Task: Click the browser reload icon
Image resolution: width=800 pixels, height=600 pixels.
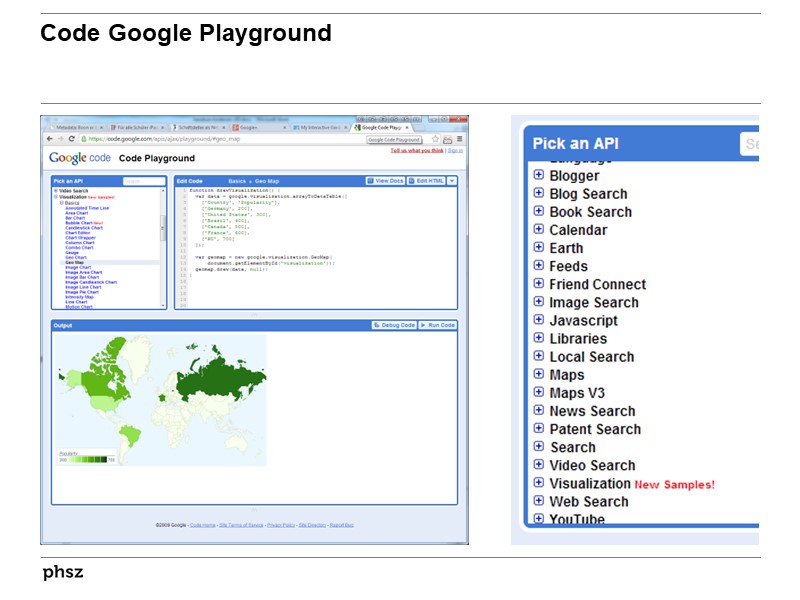Action: [x=72, y=139]
